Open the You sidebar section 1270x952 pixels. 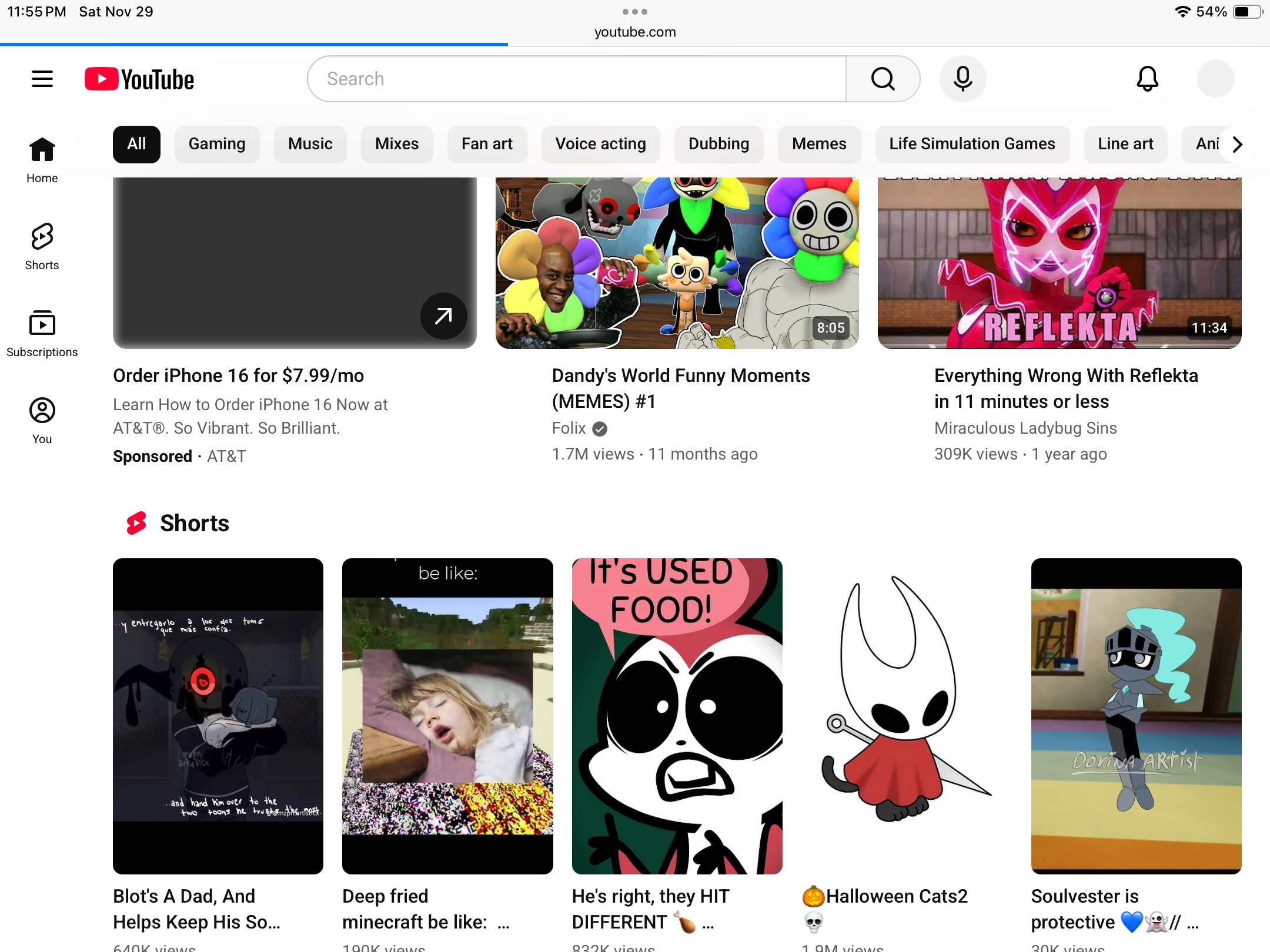coord(42,420)
